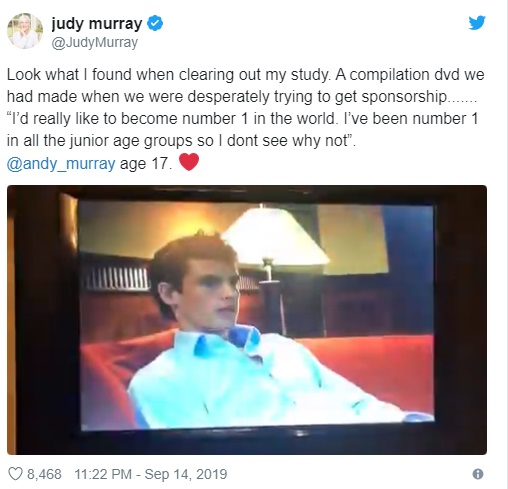This screenshot has width=508, height=489.
Task: Follow the @andy_murray mention link
Action: (x=61, y=164)
